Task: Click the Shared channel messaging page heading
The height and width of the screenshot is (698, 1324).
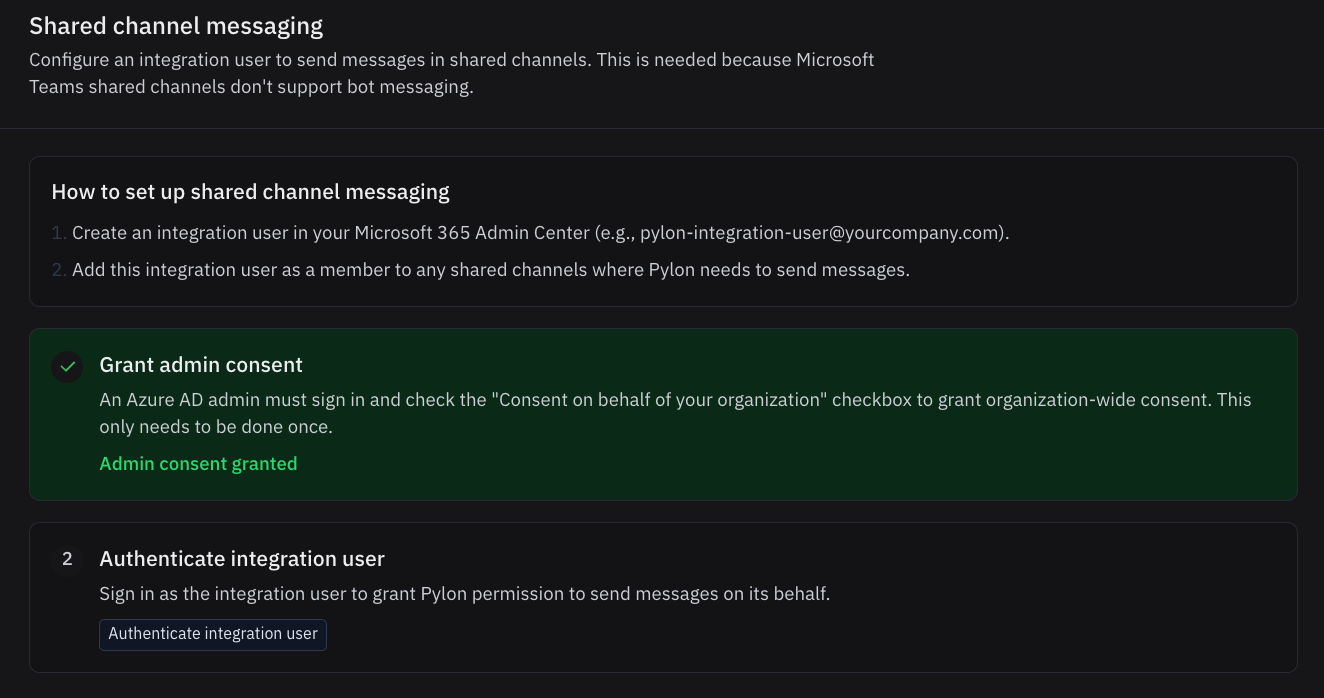Action: tap(176, 26)
